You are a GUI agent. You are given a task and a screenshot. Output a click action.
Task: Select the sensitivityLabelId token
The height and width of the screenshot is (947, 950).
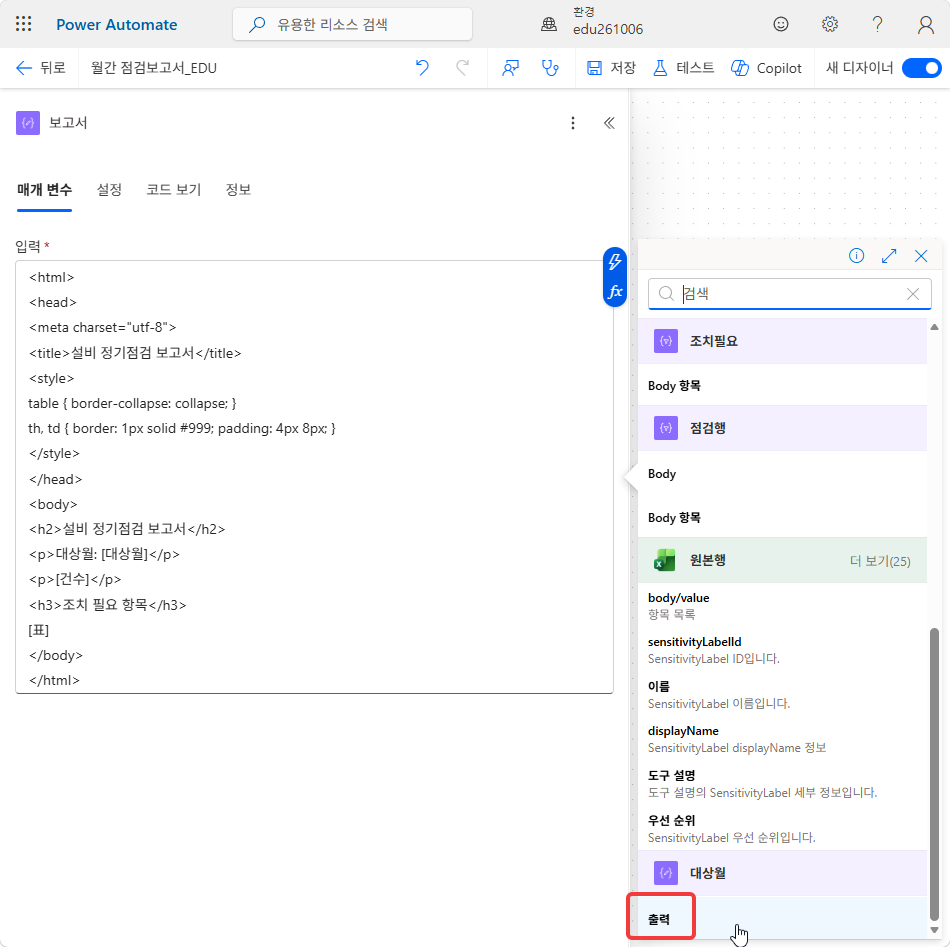pos(782,650)
